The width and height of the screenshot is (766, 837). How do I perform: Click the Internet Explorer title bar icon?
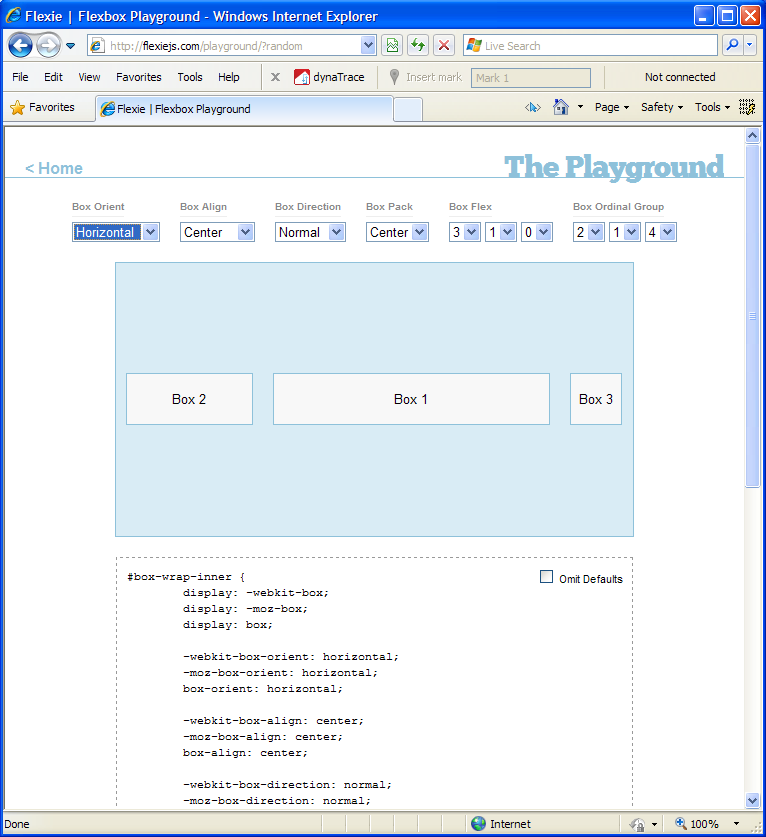13,15
